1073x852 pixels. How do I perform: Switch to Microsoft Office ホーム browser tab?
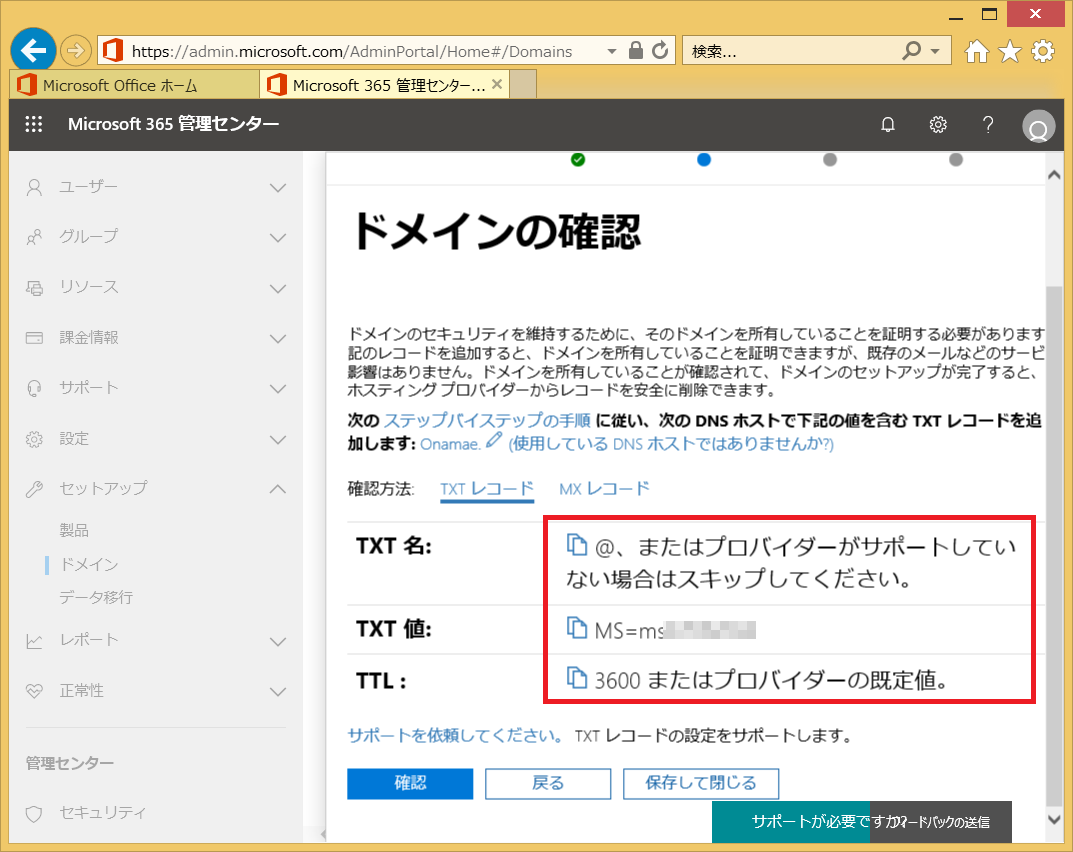tap(135, 85)
